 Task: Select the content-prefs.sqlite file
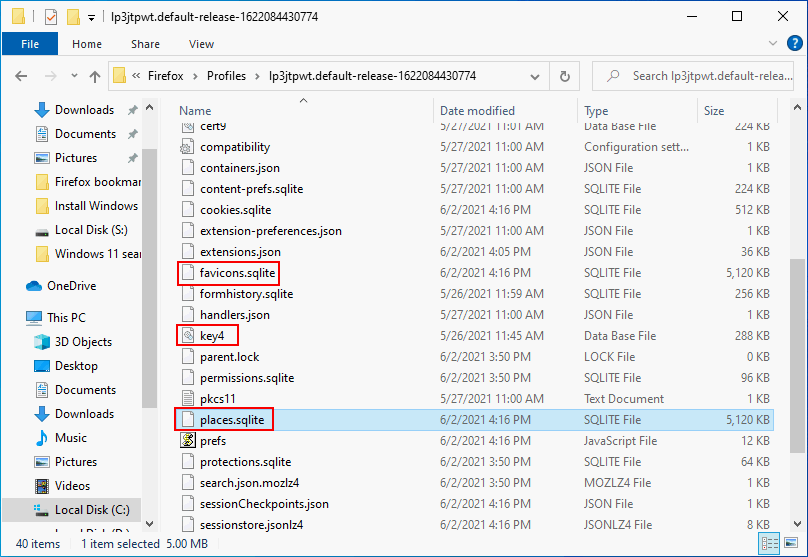coord(251,189)
